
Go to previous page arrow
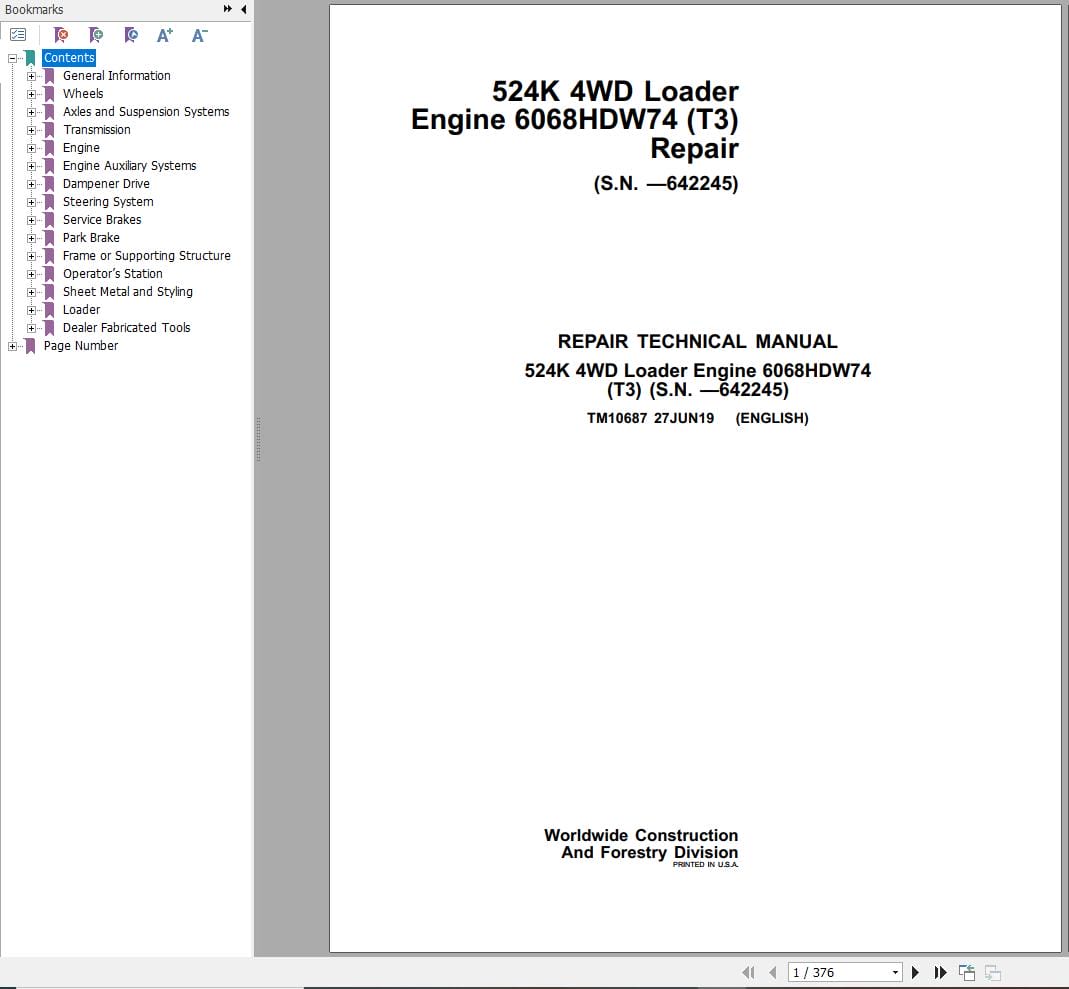(772, 973)
